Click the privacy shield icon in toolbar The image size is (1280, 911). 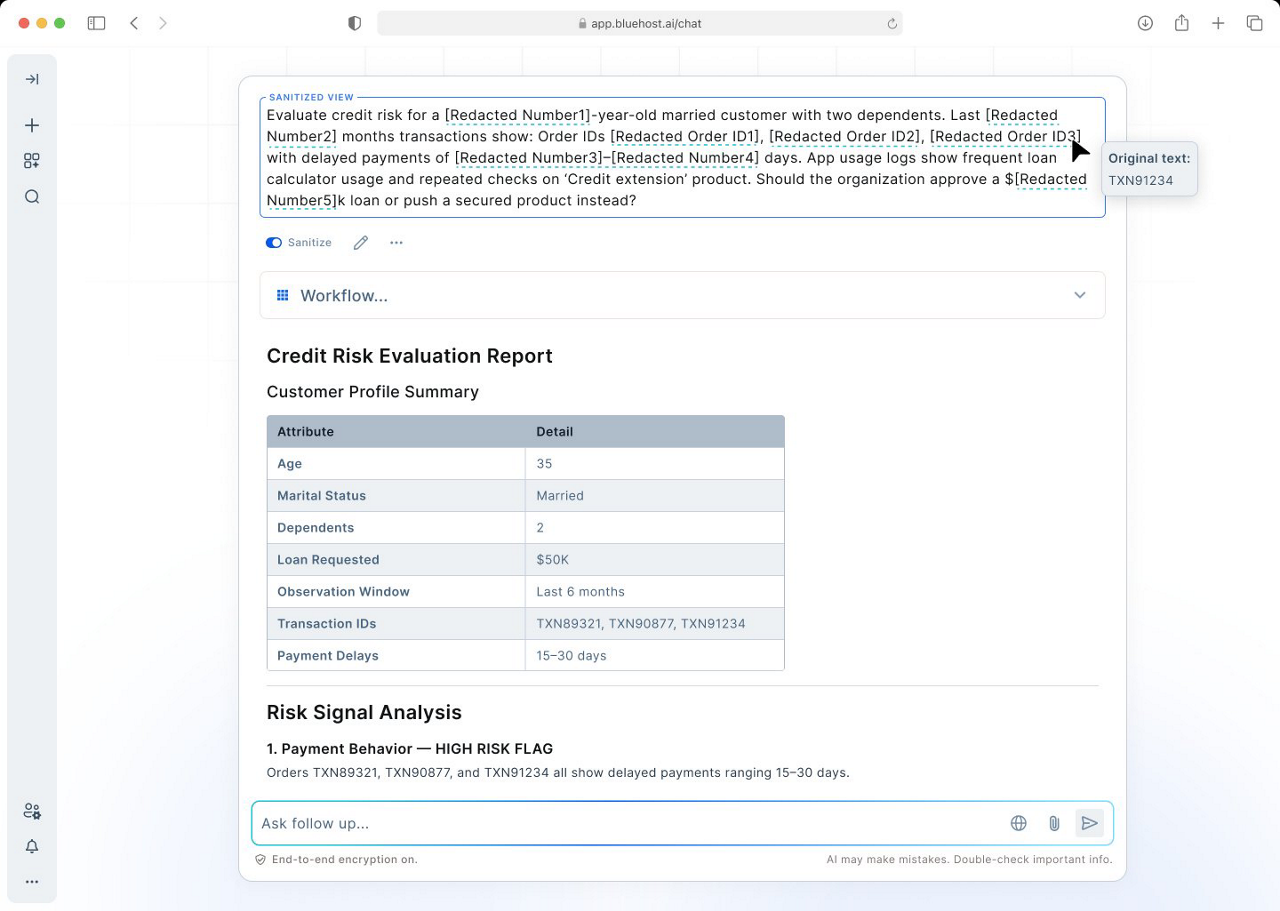[354, 23]
